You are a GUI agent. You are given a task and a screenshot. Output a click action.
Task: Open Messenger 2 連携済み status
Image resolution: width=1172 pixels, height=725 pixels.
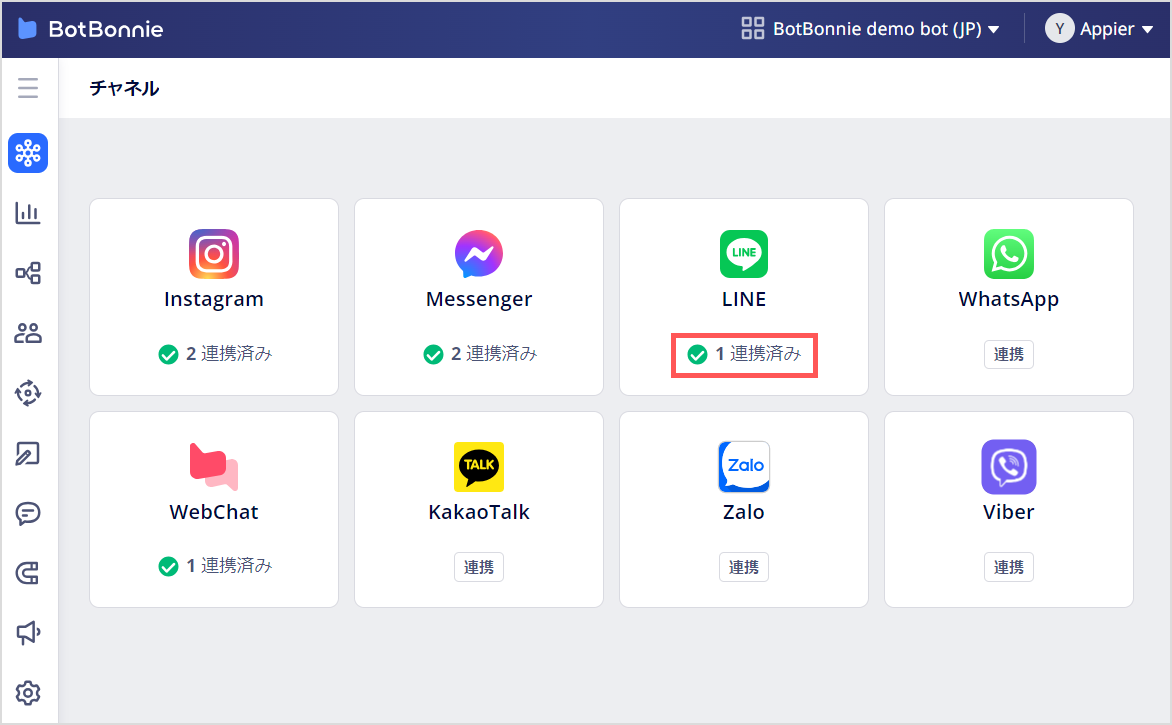480,354
